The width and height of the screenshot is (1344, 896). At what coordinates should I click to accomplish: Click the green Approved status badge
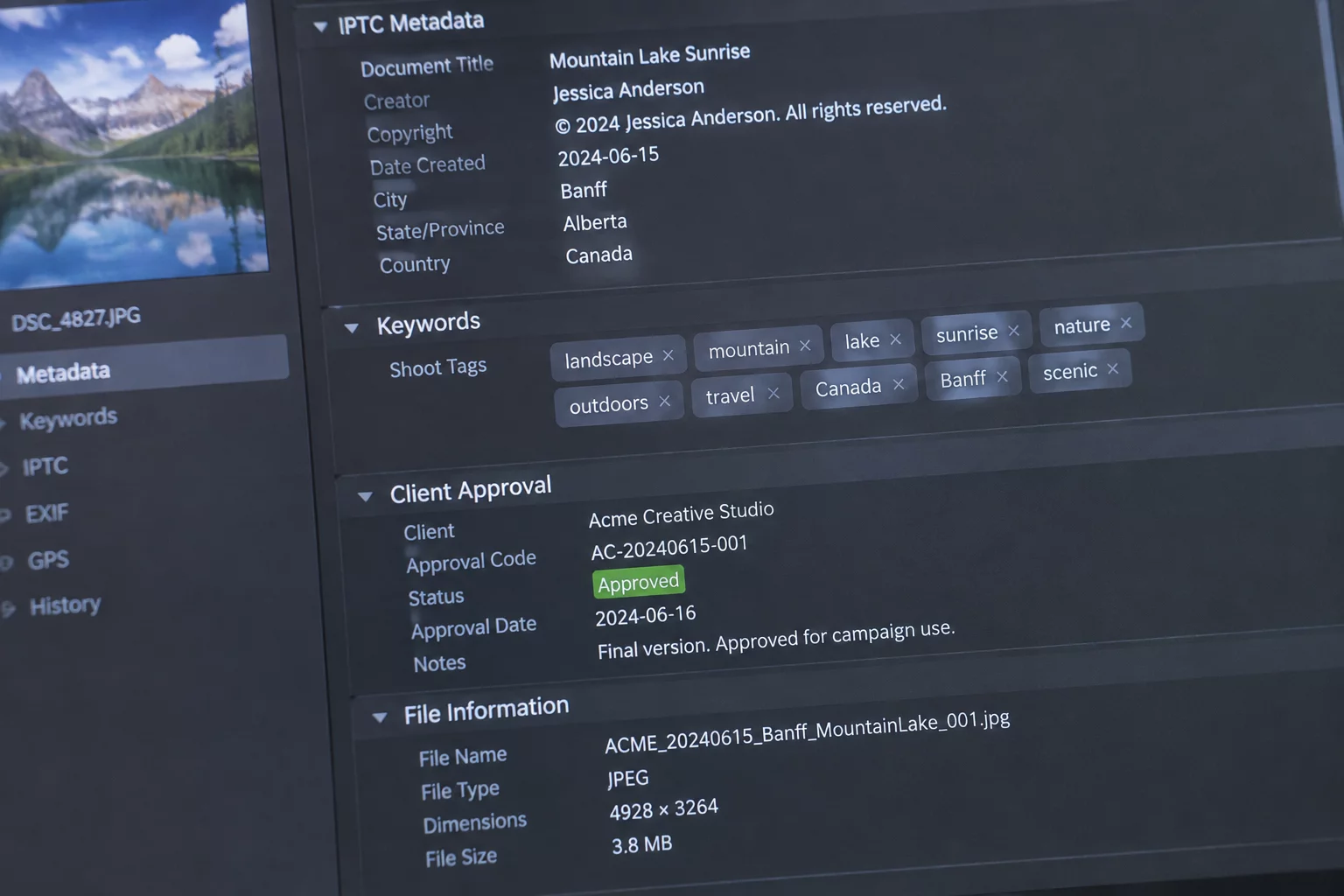coord(639,582)
